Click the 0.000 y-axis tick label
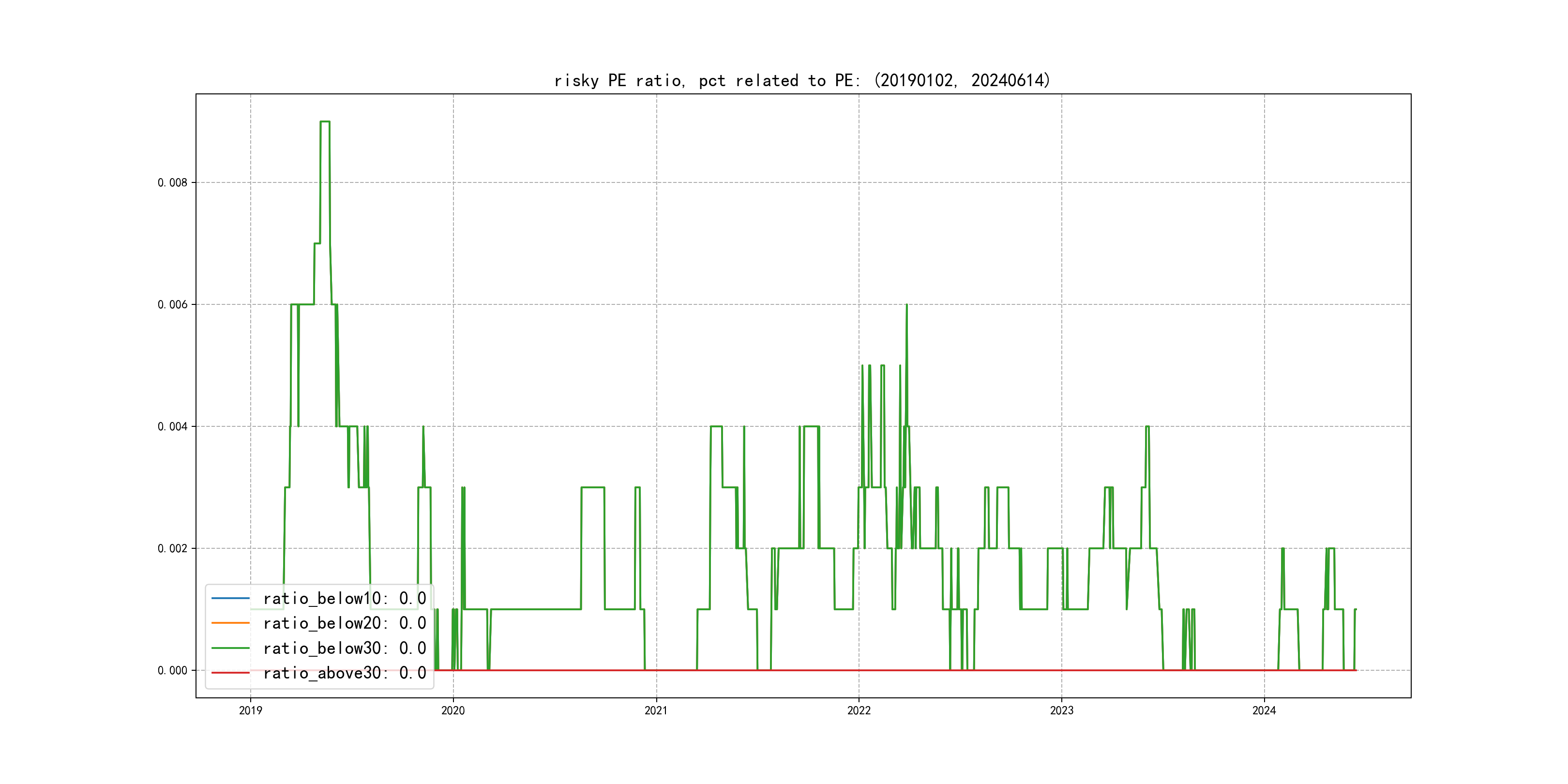Screen dimensions: 1568x784 tap(172, 670)
